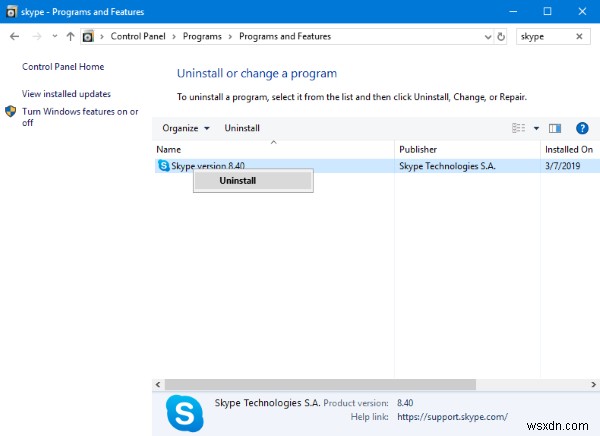
Task: Click product version value 8.40
Action: pos(405,403)
